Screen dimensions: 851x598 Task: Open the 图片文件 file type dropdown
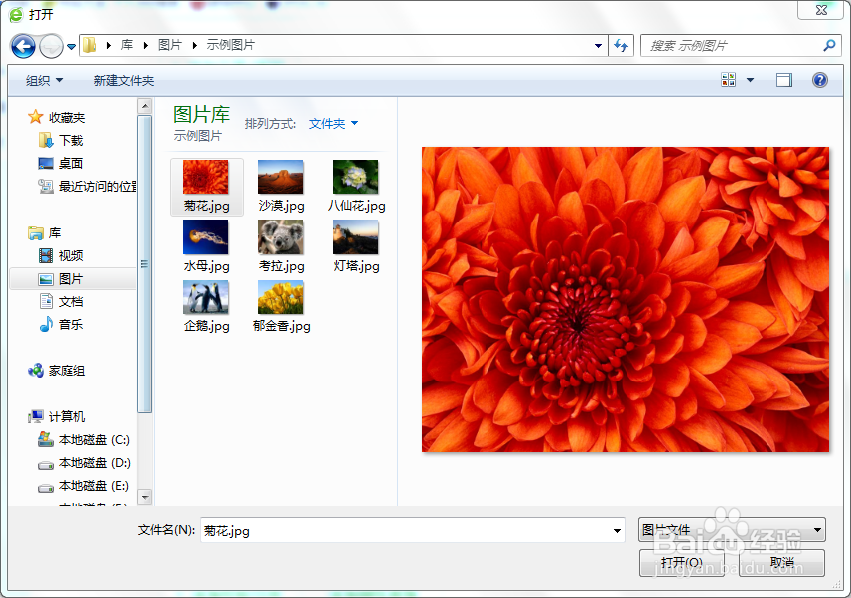pos(732,530)
